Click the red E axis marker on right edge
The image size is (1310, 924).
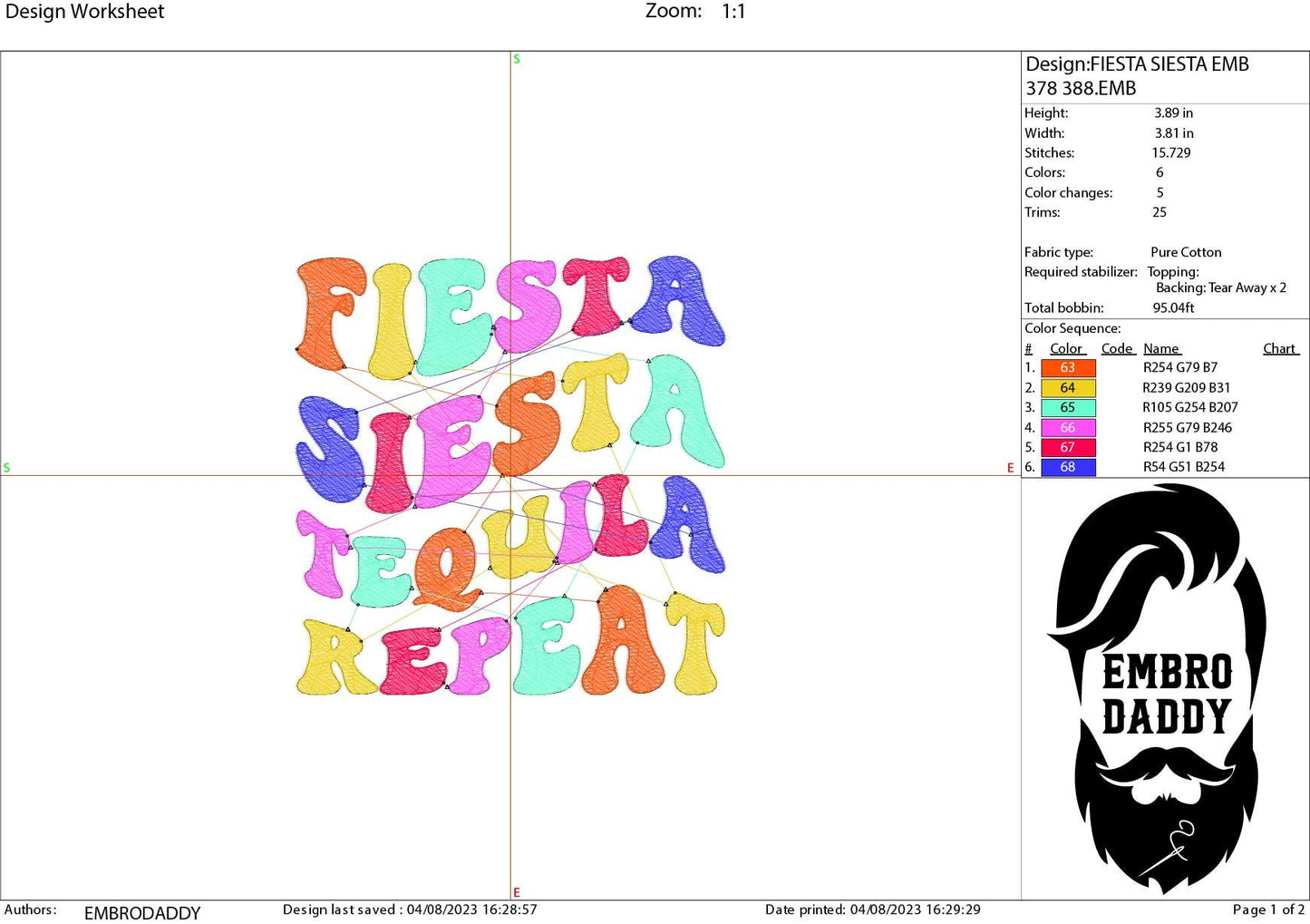(1010, 468)
